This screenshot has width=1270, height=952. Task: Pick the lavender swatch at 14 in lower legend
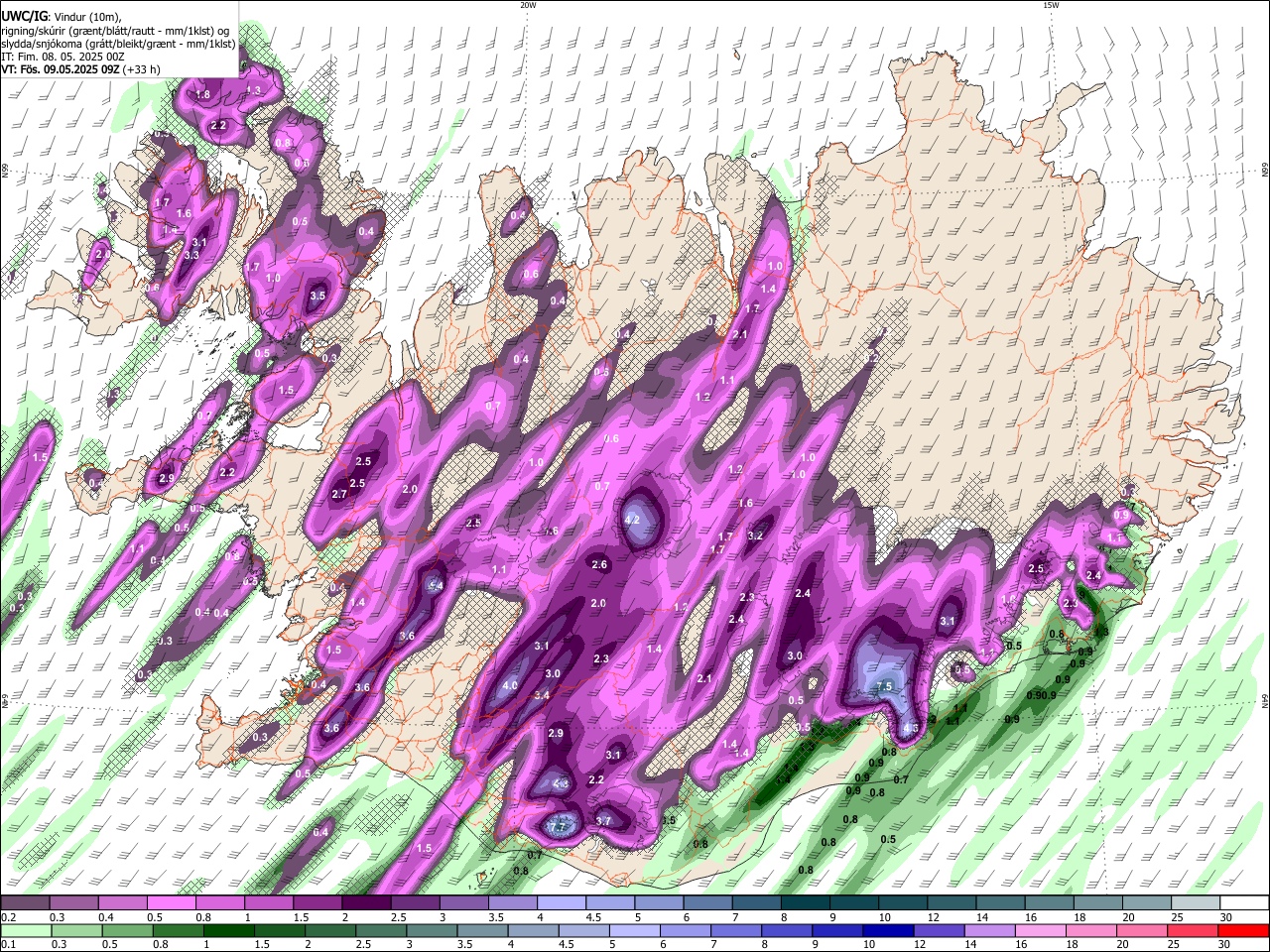pyautogui.click(x=990, y=931)
